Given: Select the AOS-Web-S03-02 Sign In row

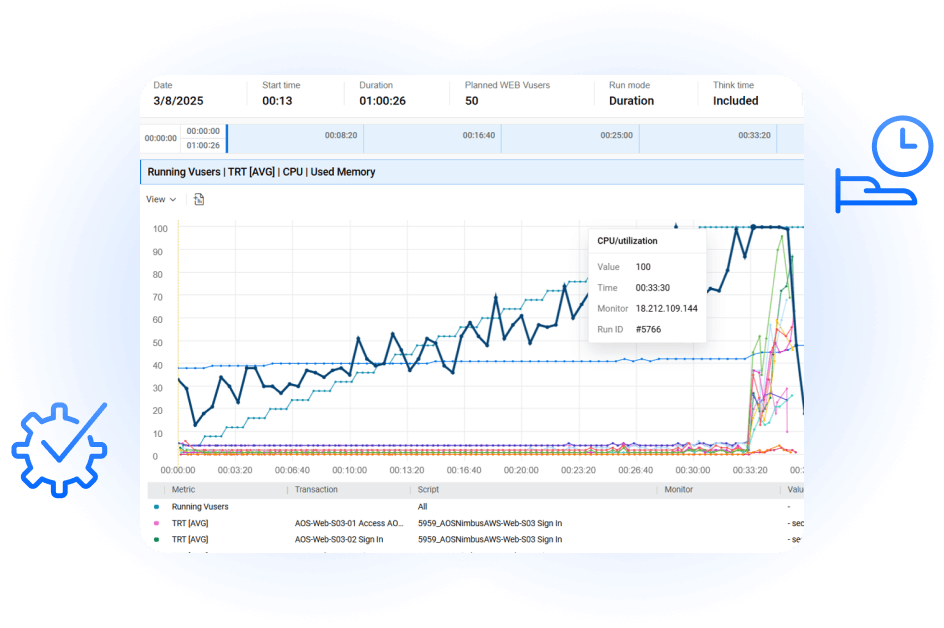Looking at the screenshot, I should coord(341,539).
